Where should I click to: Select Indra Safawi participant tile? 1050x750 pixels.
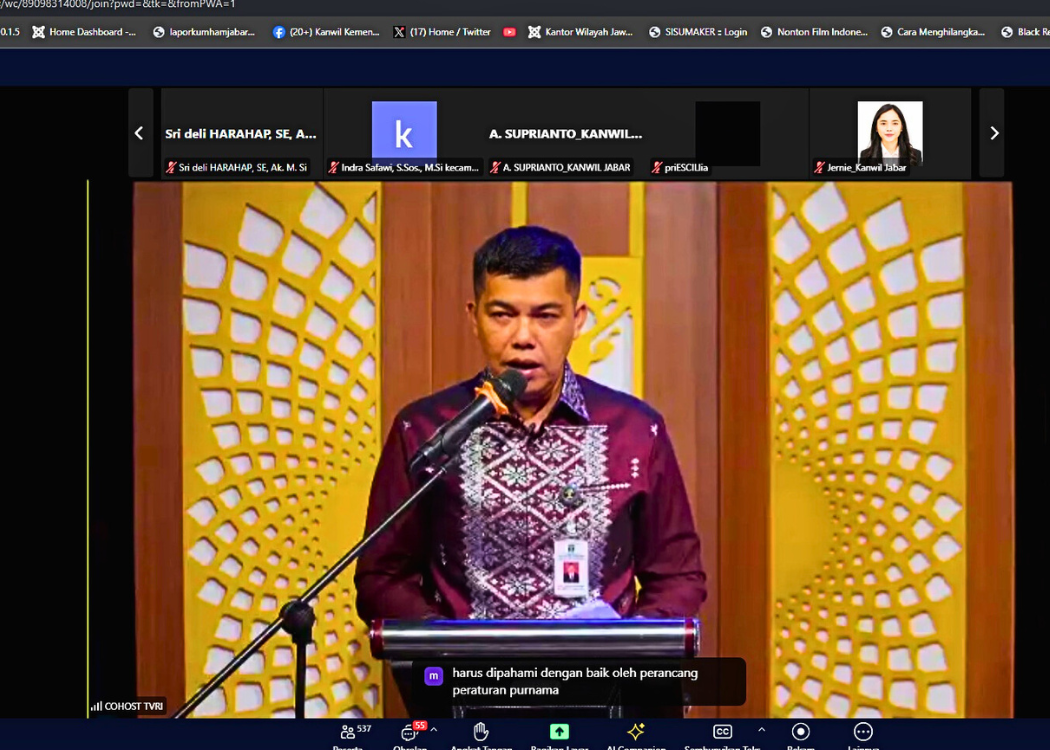[404, 133]
